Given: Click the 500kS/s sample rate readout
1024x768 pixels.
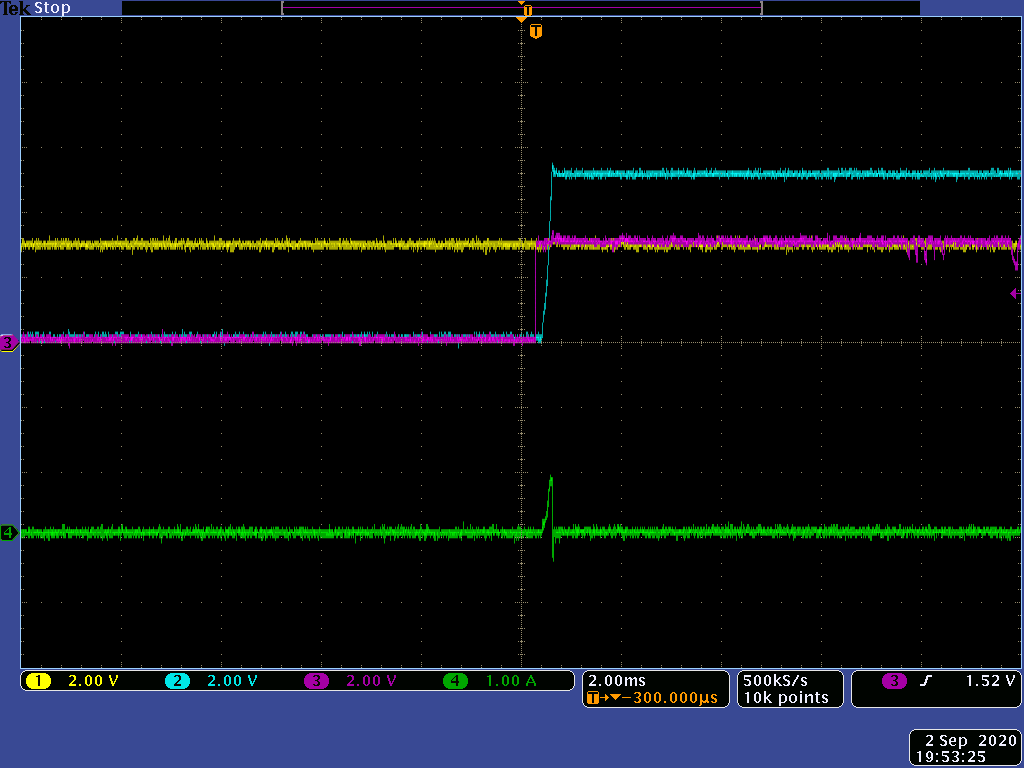Looking at the screenshot, I should tap(775, 681).
